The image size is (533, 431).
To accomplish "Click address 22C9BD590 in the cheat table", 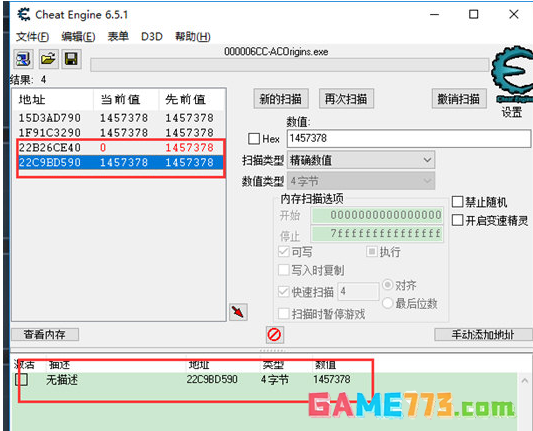I will tap(212, 379).
